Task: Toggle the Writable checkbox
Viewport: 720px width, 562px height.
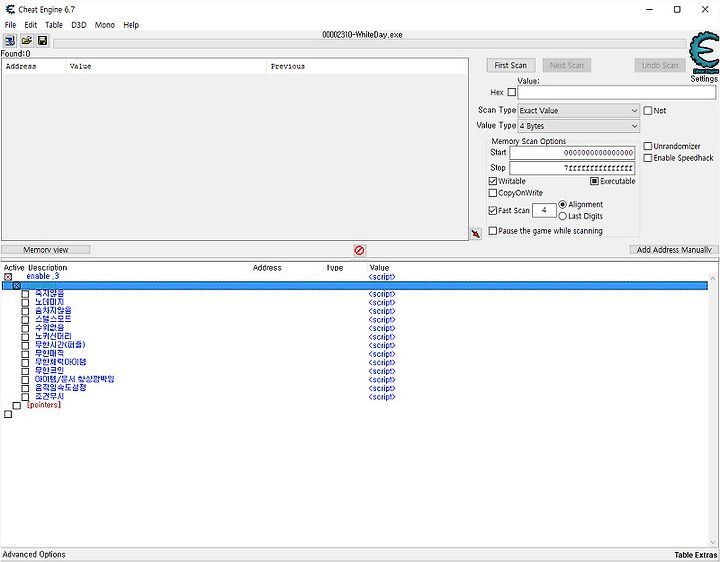Action: click(493, 181)
